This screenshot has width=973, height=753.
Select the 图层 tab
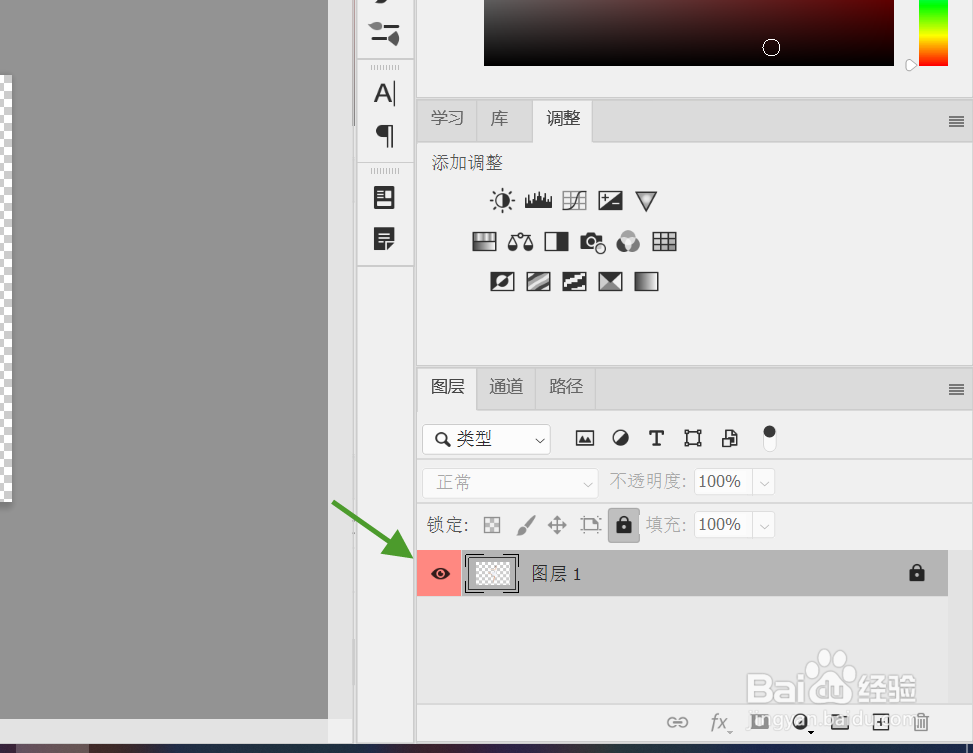pyautogui.click(x=447, y=387)
